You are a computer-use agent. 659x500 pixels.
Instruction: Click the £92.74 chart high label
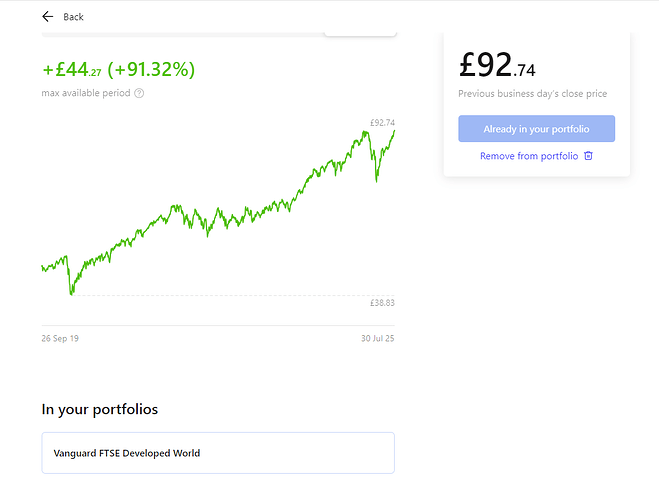(382, 123)
